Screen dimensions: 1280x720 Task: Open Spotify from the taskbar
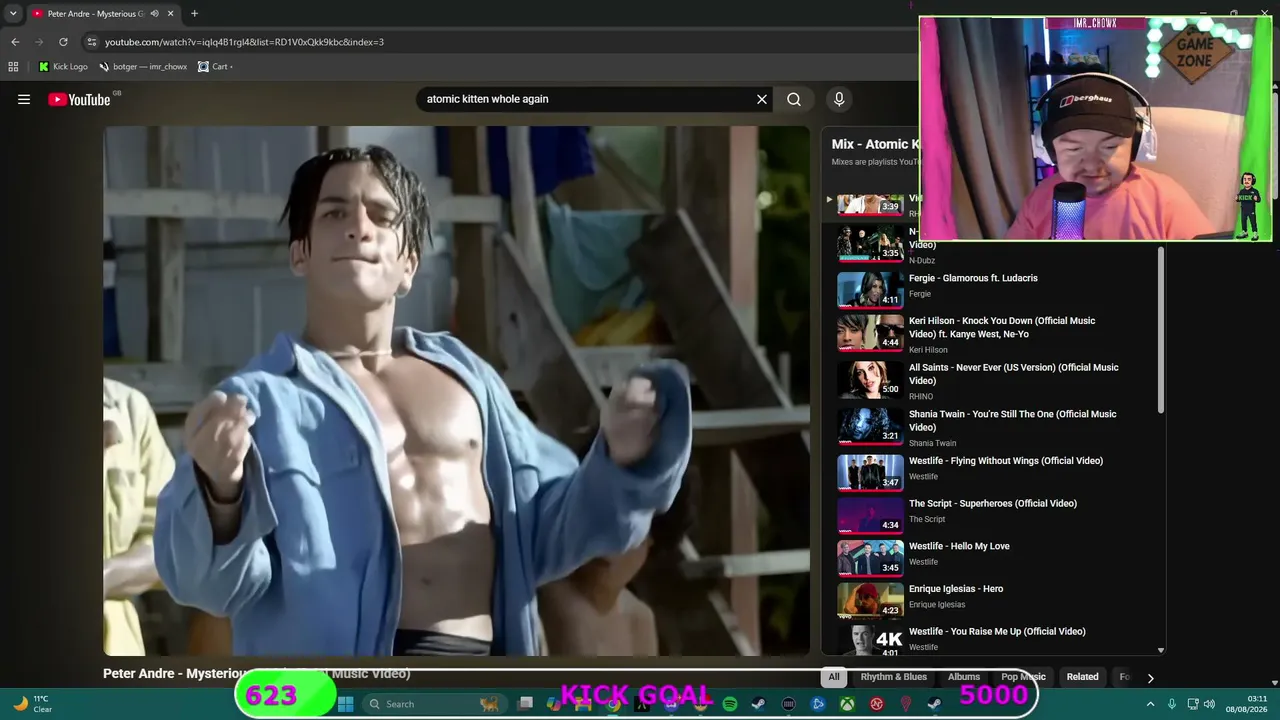pyautogui.click(x=730, y=704)
